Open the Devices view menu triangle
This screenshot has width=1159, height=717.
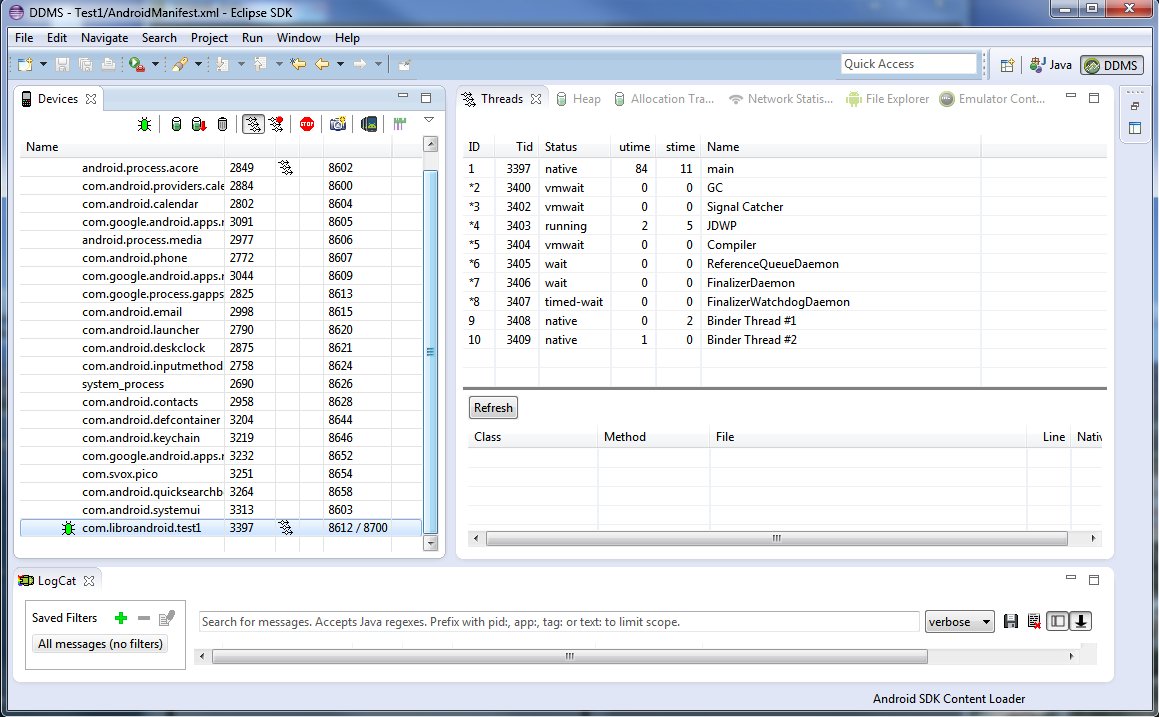coord(429,120)
